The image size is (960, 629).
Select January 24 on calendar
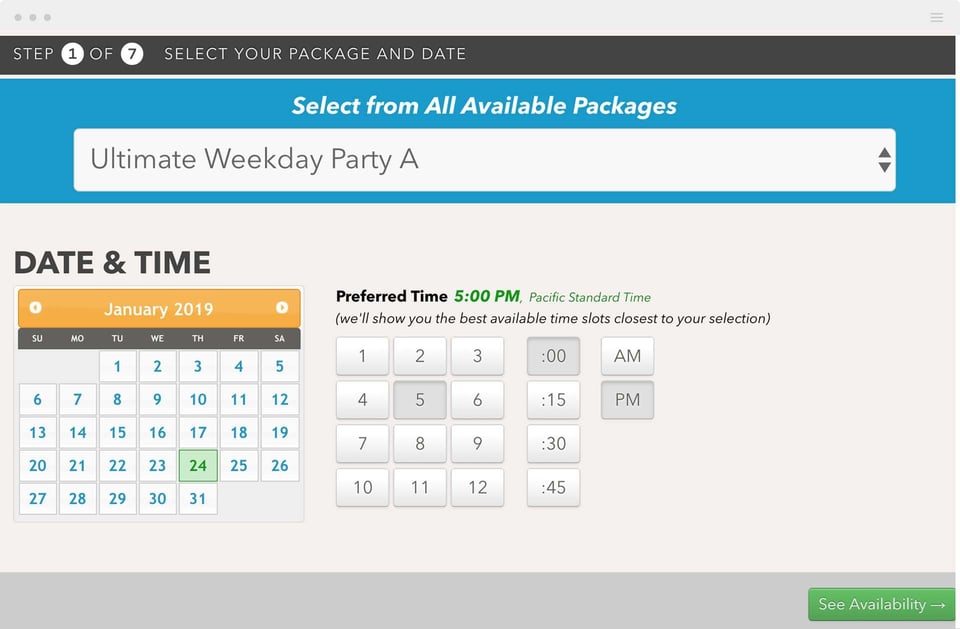(x=198, y=465)
